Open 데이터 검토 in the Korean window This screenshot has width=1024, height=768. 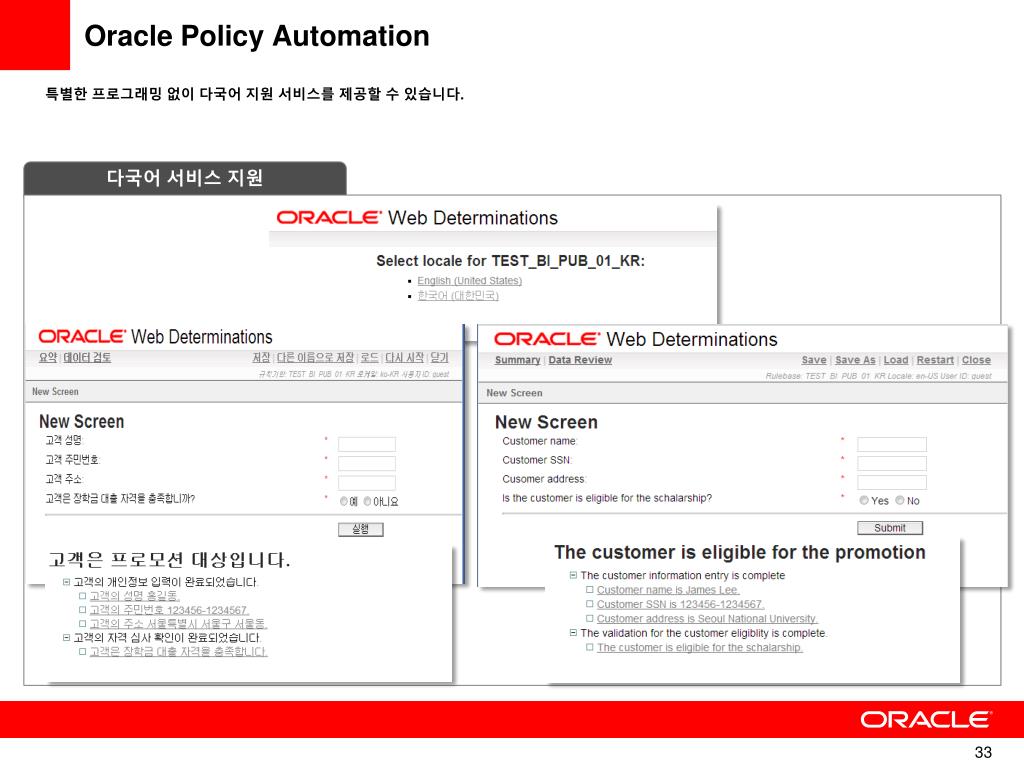87,357
